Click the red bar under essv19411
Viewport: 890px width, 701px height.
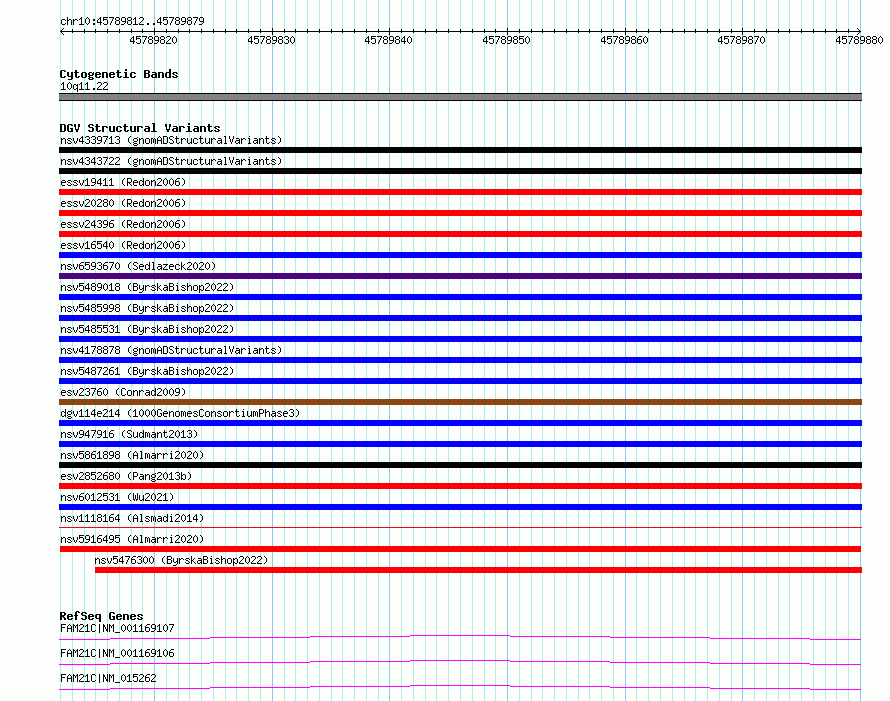pos(460,192)
